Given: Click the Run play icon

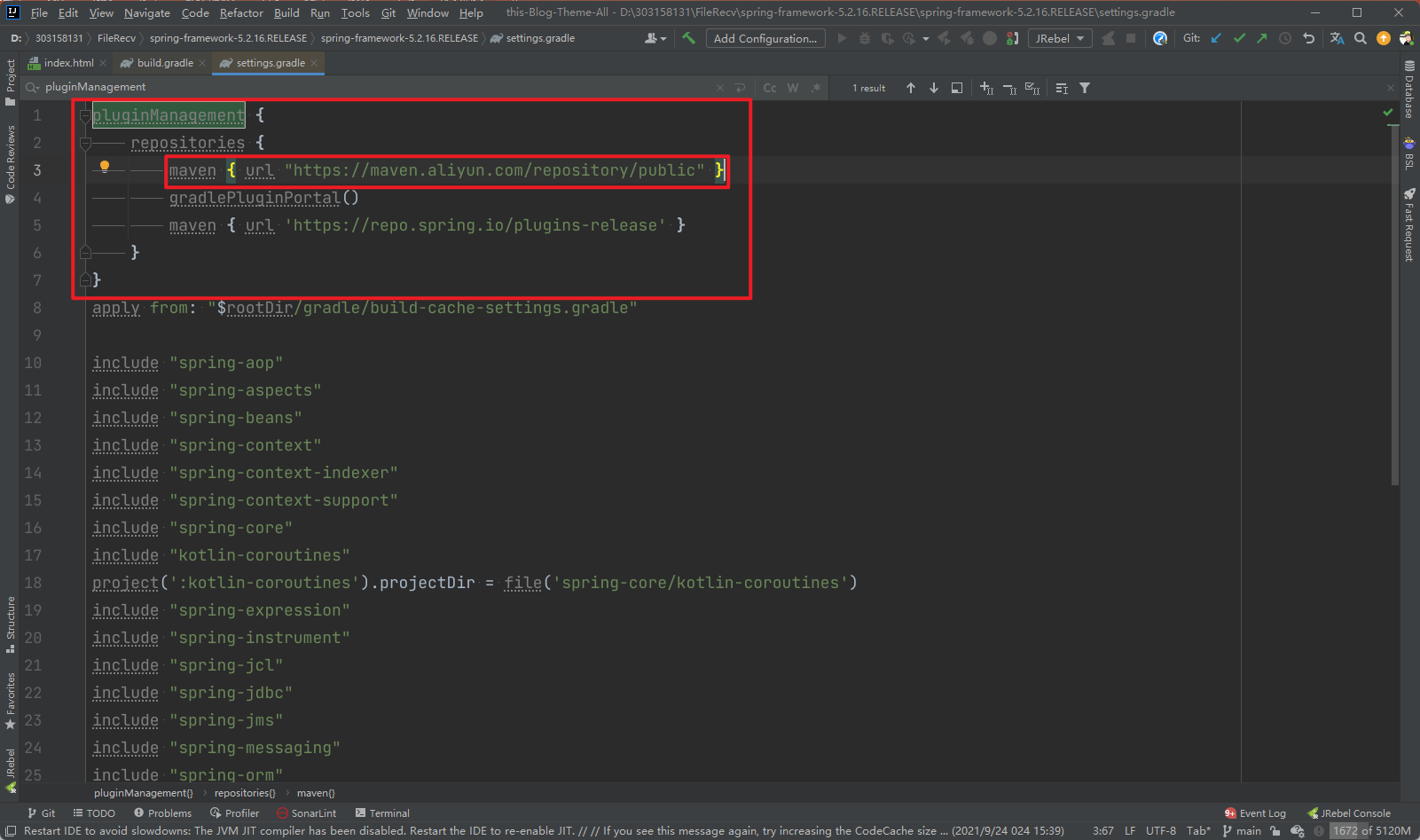Looking at the screenshot, I should click(842, 38).
